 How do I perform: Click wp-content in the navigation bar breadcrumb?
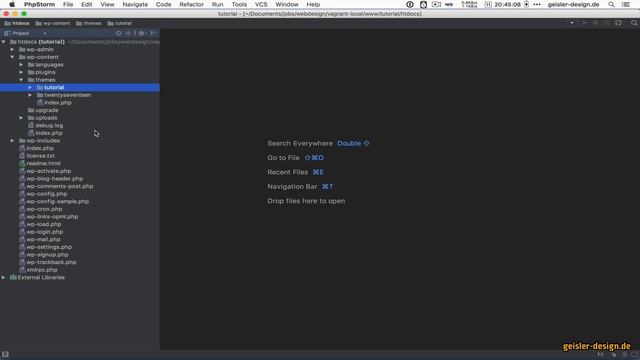point(53,23)
